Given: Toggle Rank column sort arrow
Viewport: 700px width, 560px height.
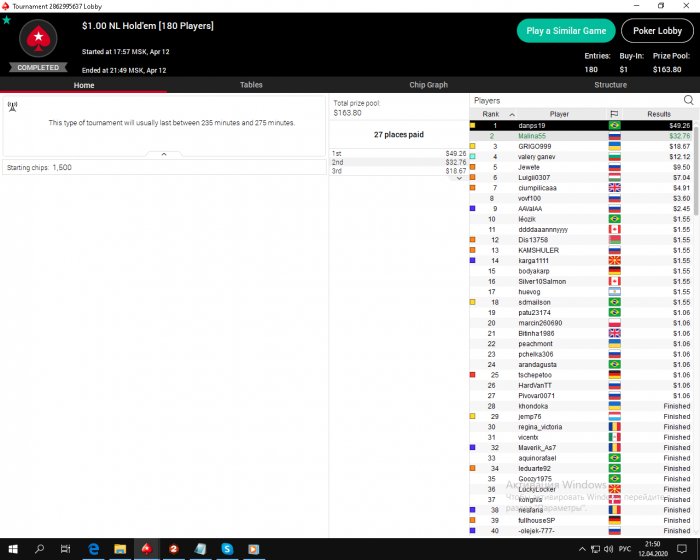Looking at the screenshot, I should [x=512, y=115].
